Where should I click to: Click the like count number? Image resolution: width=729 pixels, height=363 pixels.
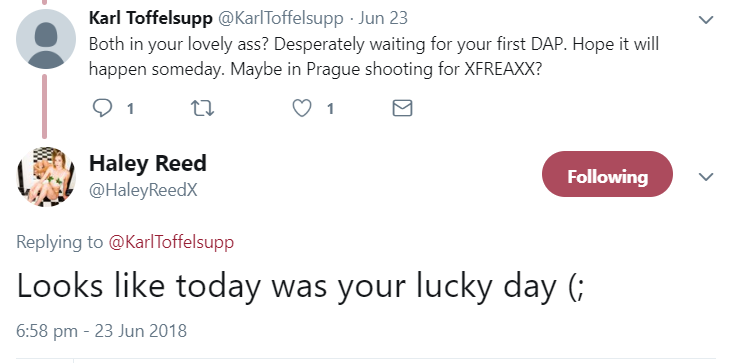pyautogui.click(x=330, y=109)
